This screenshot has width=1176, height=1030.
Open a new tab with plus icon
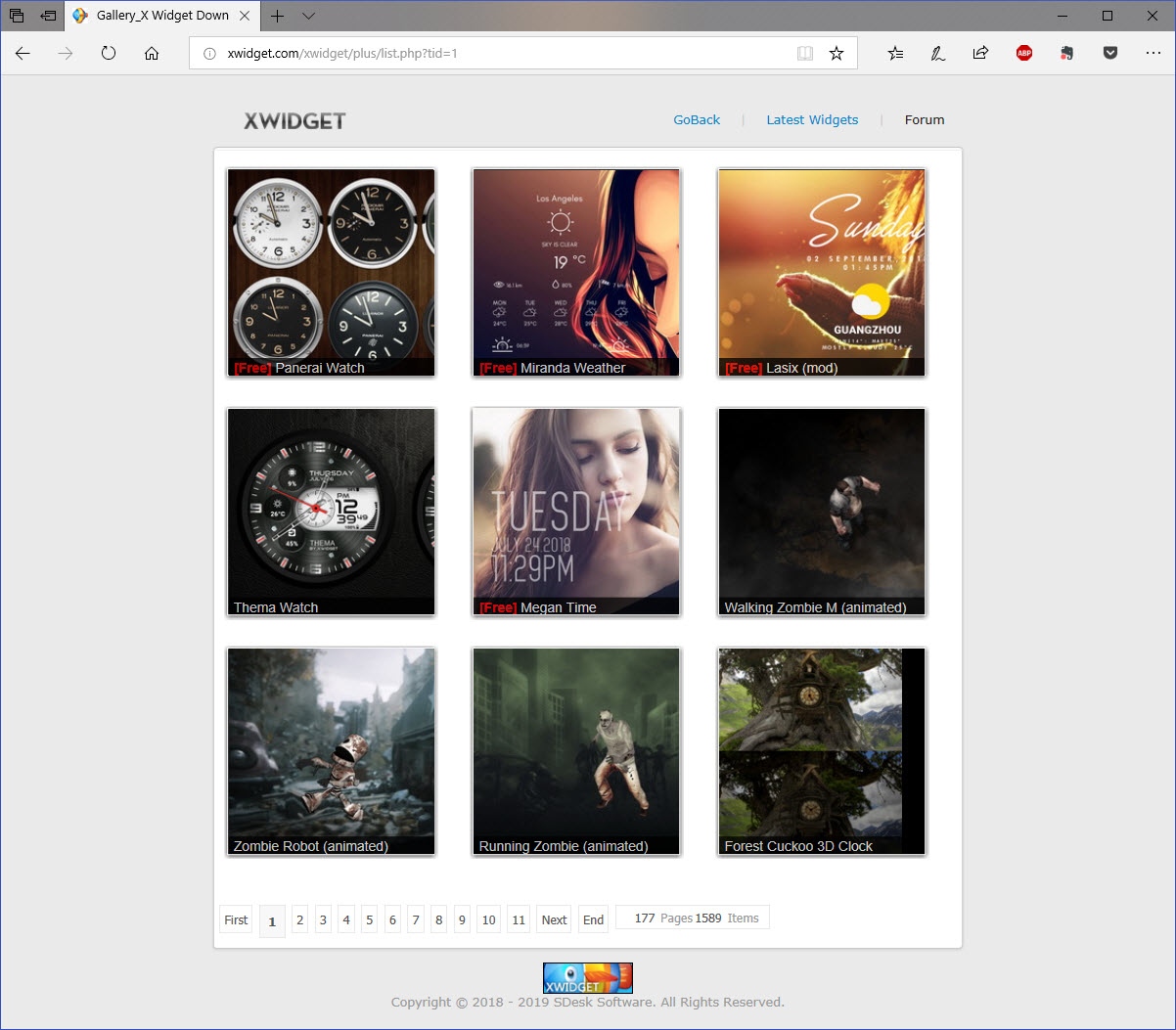(278, 16)
